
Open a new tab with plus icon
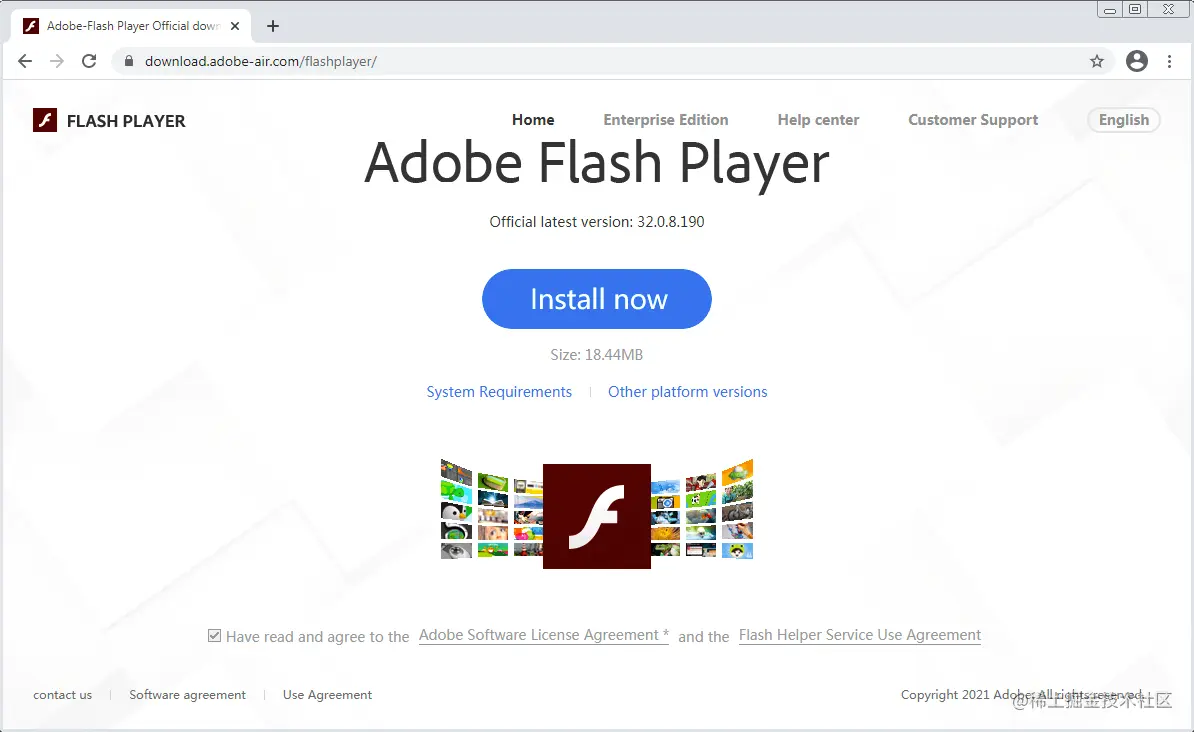click(x=273, y=26)
